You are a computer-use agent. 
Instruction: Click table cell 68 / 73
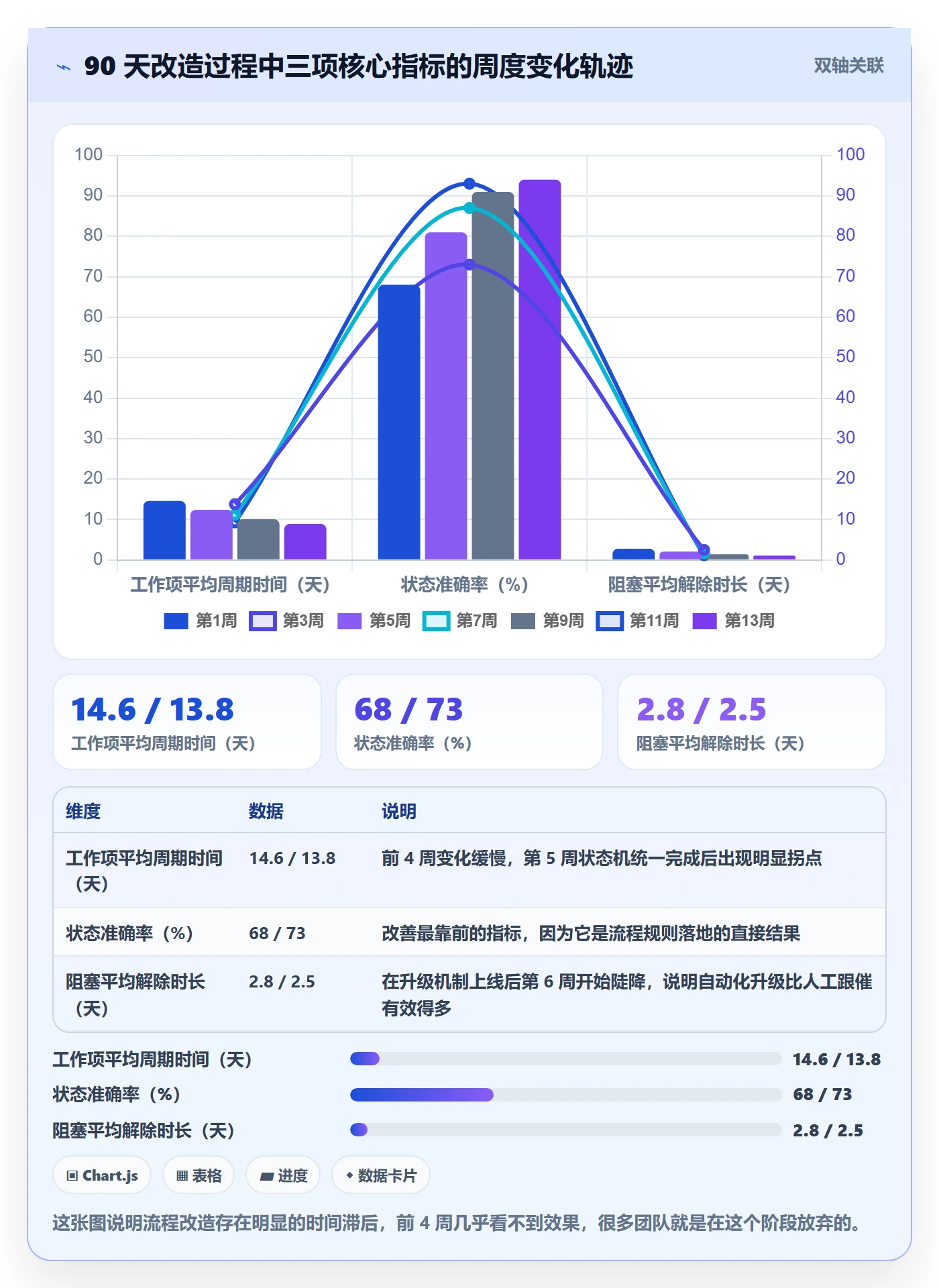(x=277, y=933)
